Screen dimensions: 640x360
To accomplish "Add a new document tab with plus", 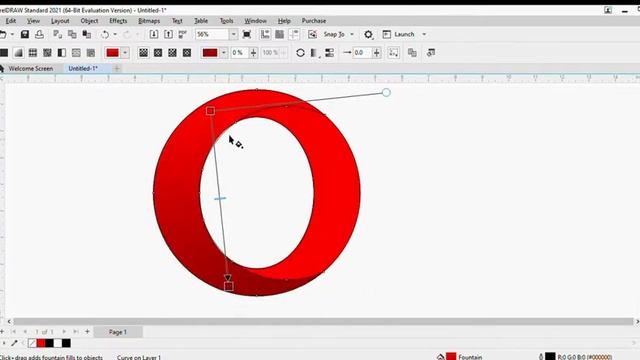I will [x=117, y=69].
